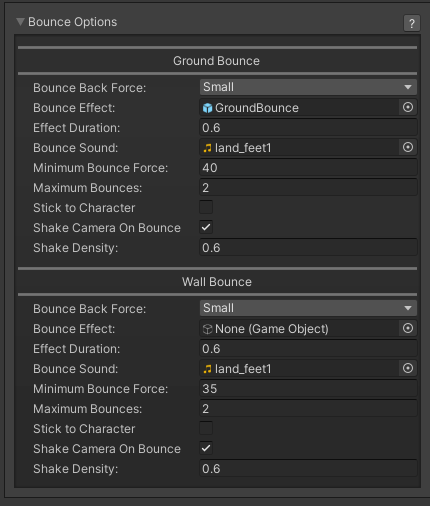This screenshot has height=506, width=430.
Task: Open Ground Bounce Back Force dropdown
Action: pos(308,87)
